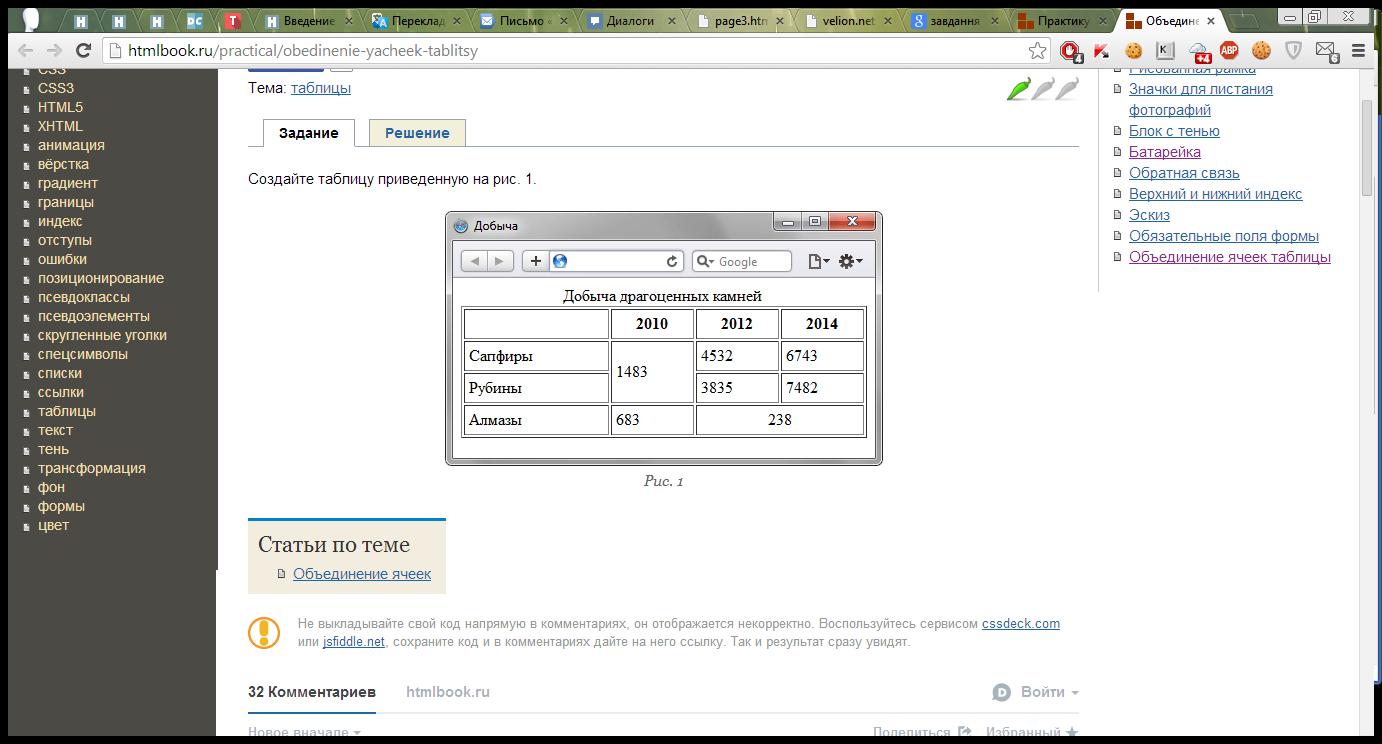Screen dimensions: 1382x744
Task: Open the Объединение ячеек таблицы sidebar link
Action: click(1230, 257)
